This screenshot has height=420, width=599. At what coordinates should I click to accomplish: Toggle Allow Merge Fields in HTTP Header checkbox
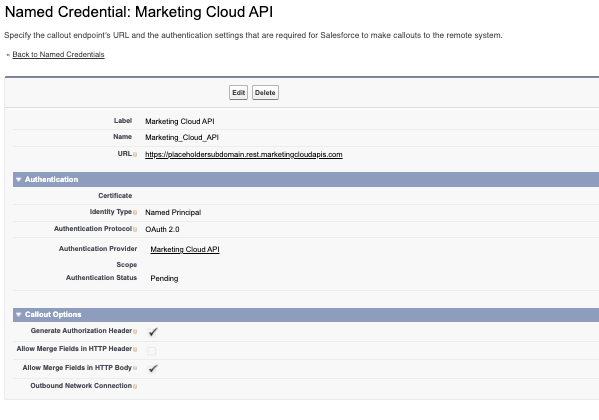coord(152,350)
